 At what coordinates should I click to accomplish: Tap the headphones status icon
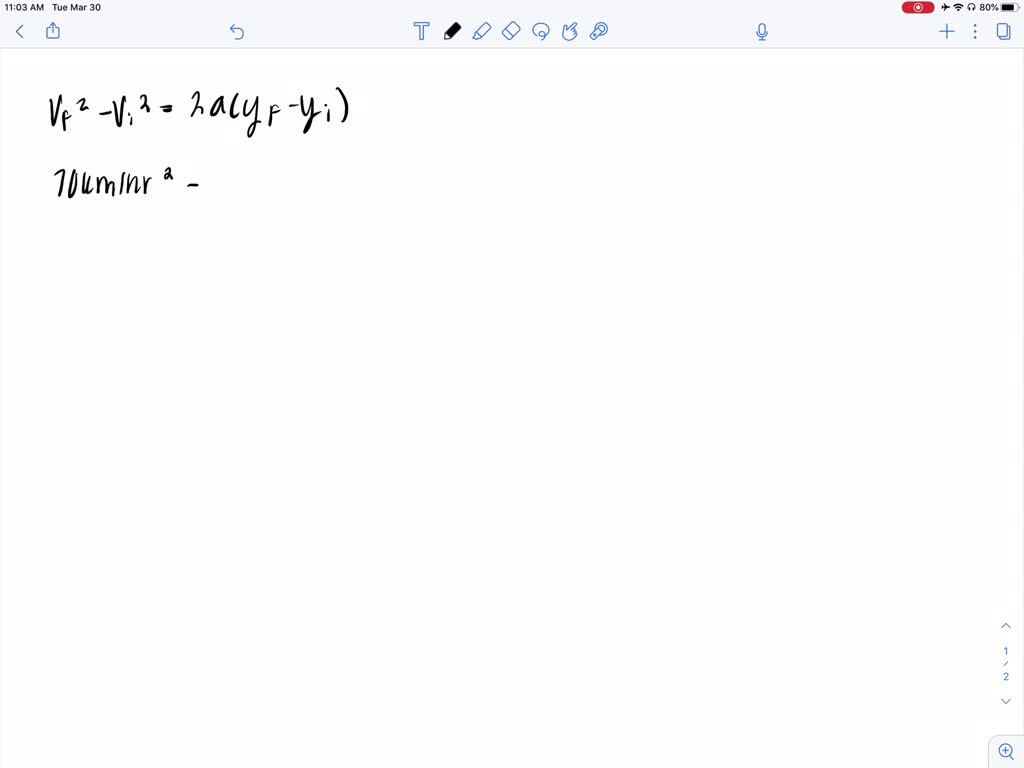971,7
